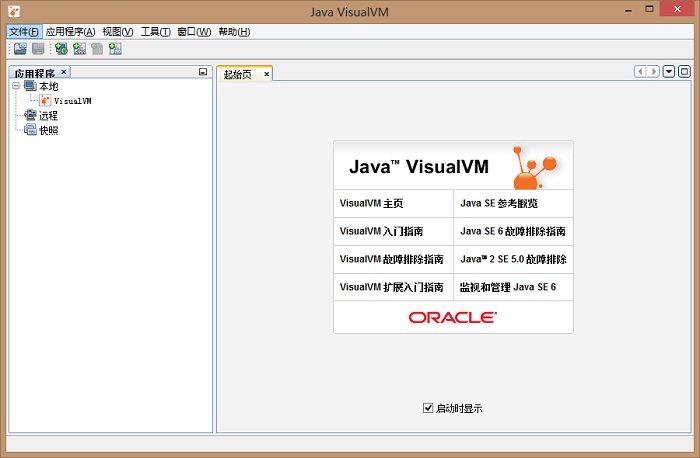Open the 视图(V) menu
The image size is (700, 458).
click(118, 32)
